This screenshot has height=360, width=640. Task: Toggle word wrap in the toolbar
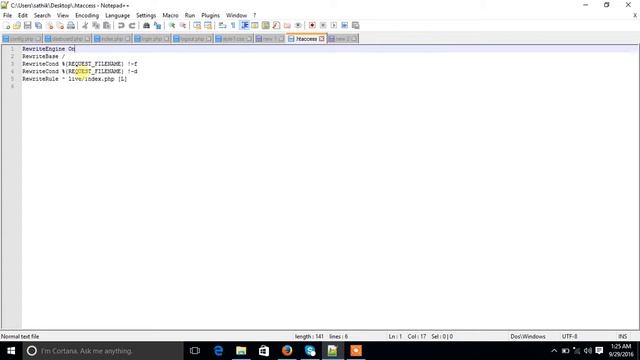[x=222, y=25]
